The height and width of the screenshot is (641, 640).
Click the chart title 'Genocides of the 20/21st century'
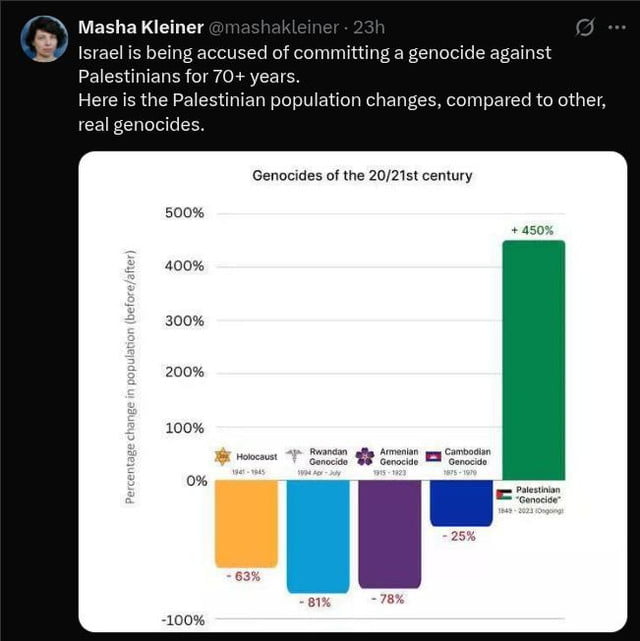[362, 176]
